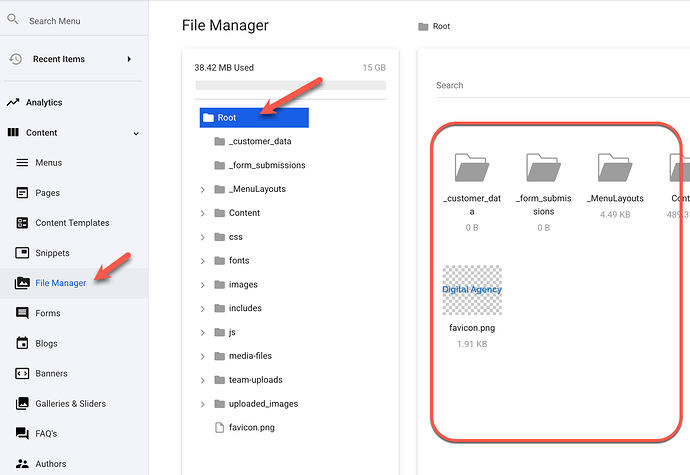Click the Recent Items clock icon
The image size is (690, 475).
[15, 59]
